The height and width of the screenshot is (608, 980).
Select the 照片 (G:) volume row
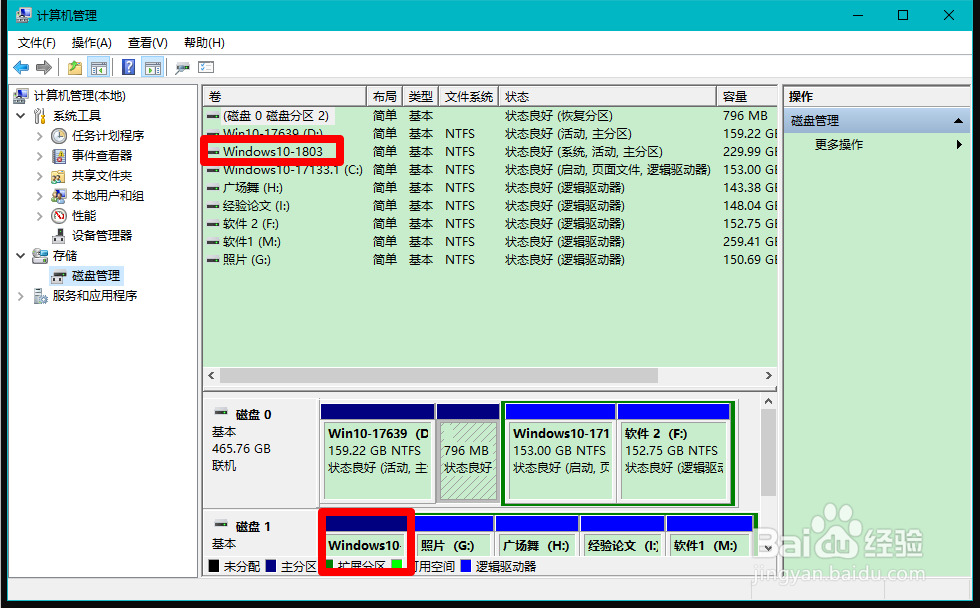[490, 260]
